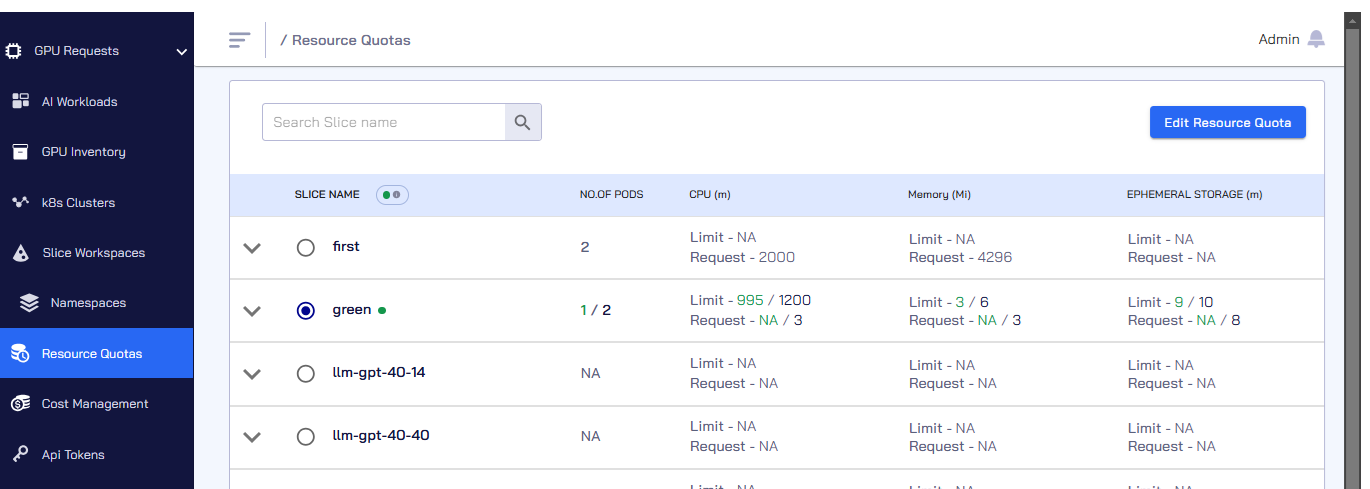Open the GPU Inventory page
1370x489 pixels.
click(97, 152)
